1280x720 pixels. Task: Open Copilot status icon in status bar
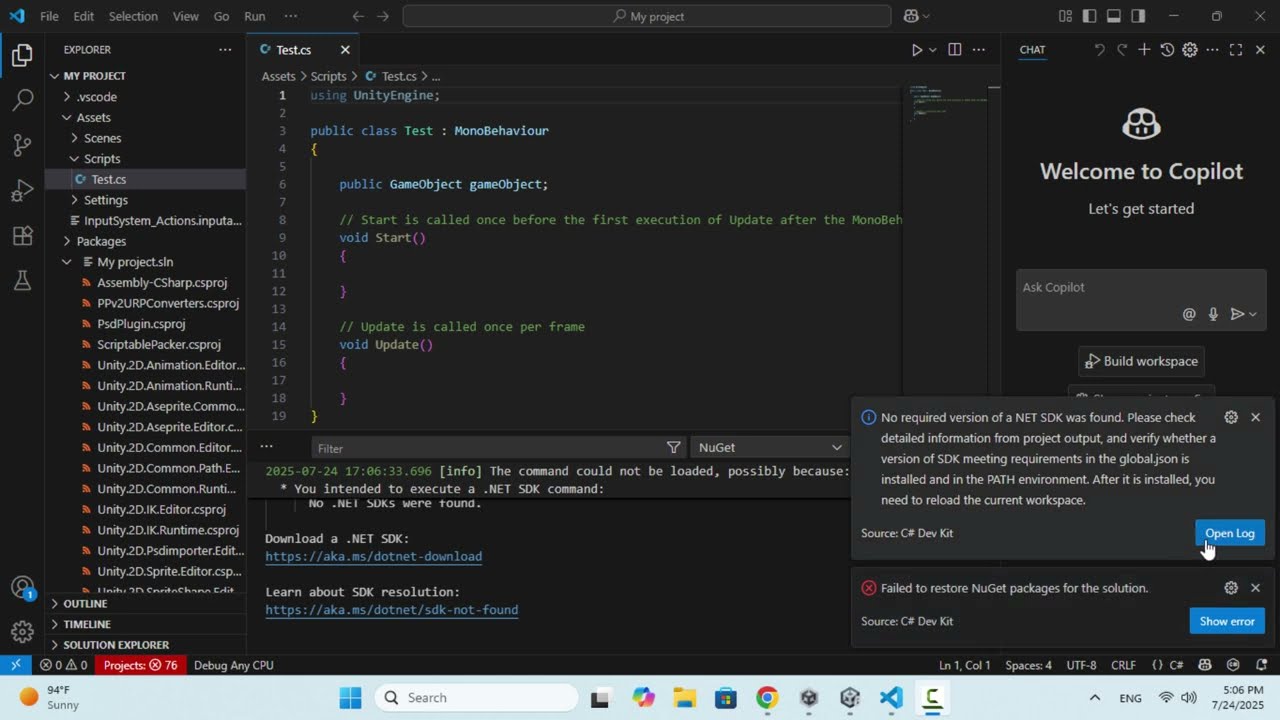1205,665
